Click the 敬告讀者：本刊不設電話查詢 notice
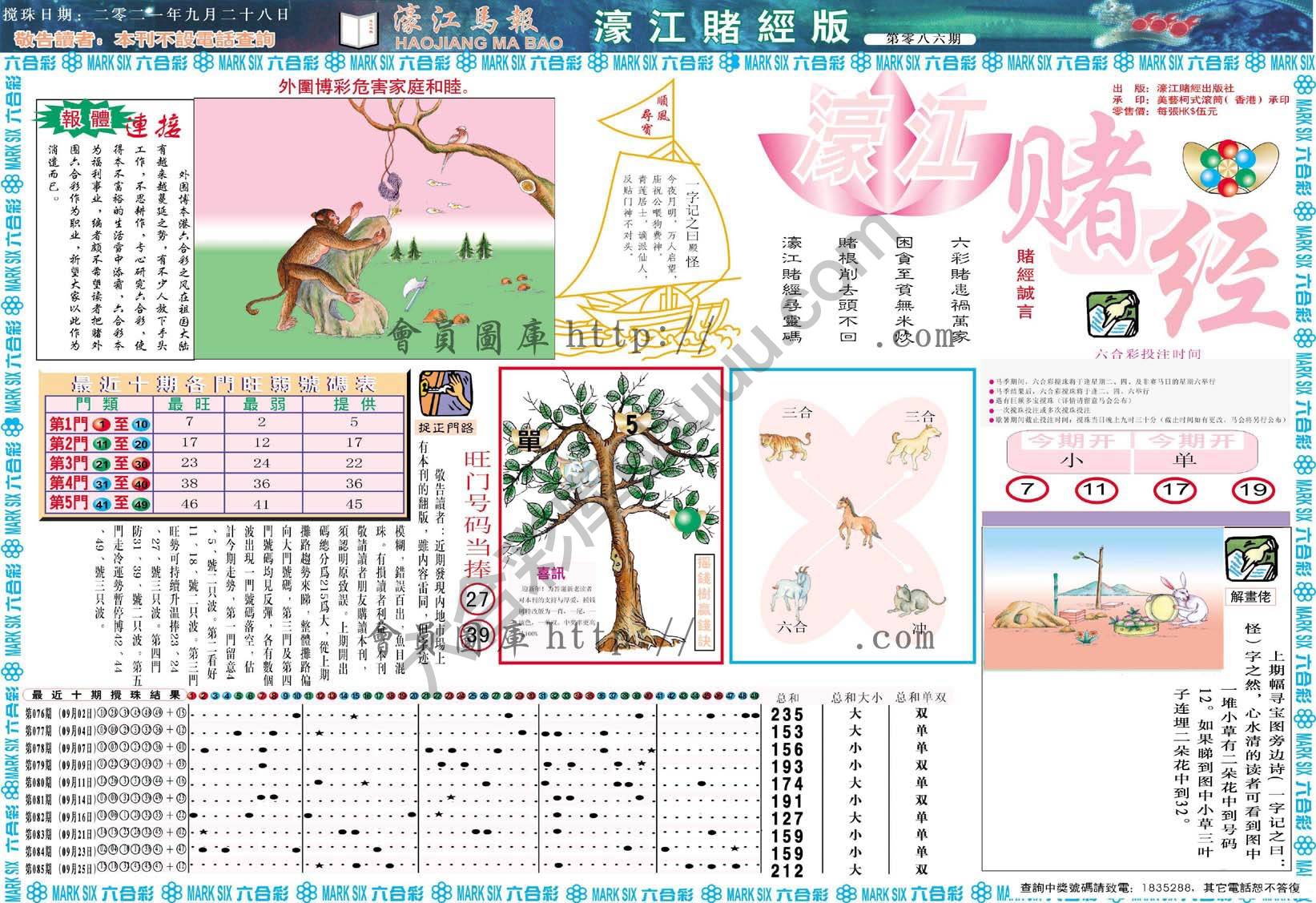This screenshot has height=903, width=1316. (x=144, y=38)
